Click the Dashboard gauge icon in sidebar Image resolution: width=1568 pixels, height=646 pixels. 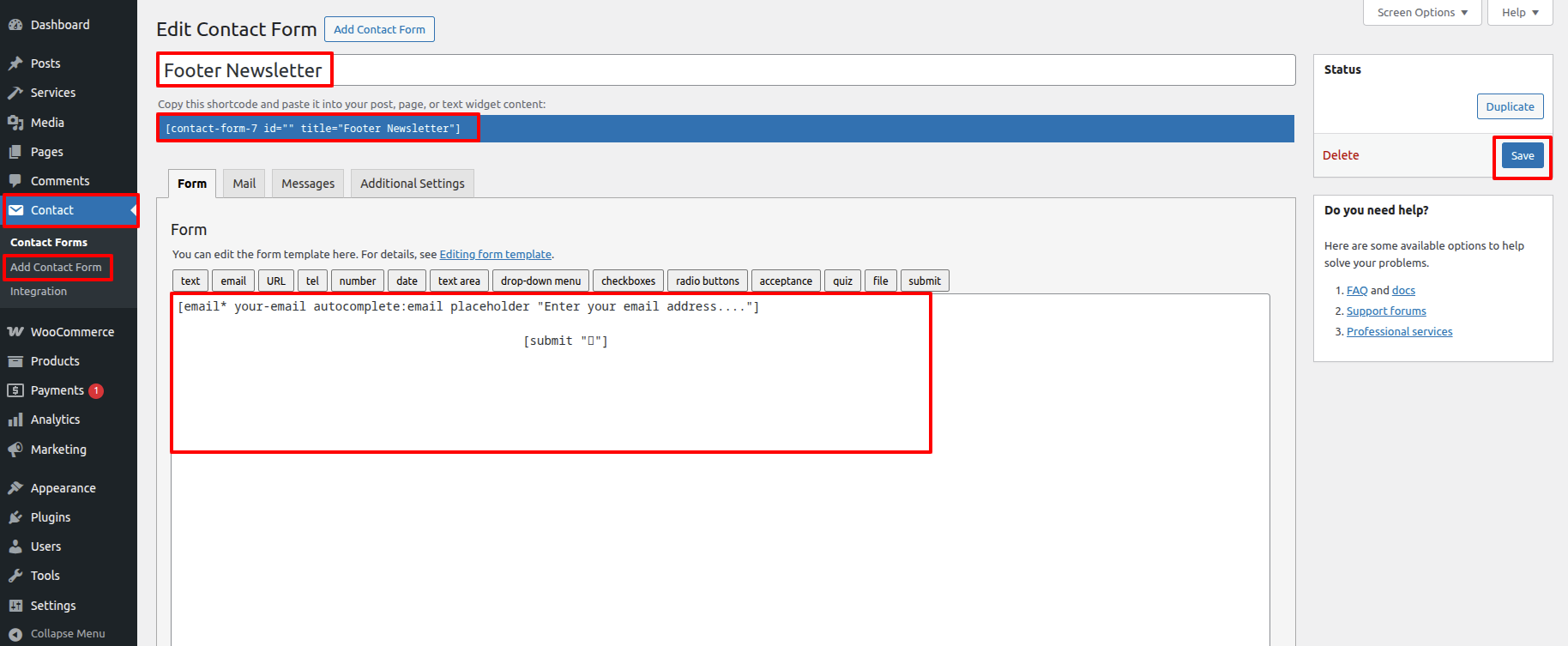[x=15, y=25]
